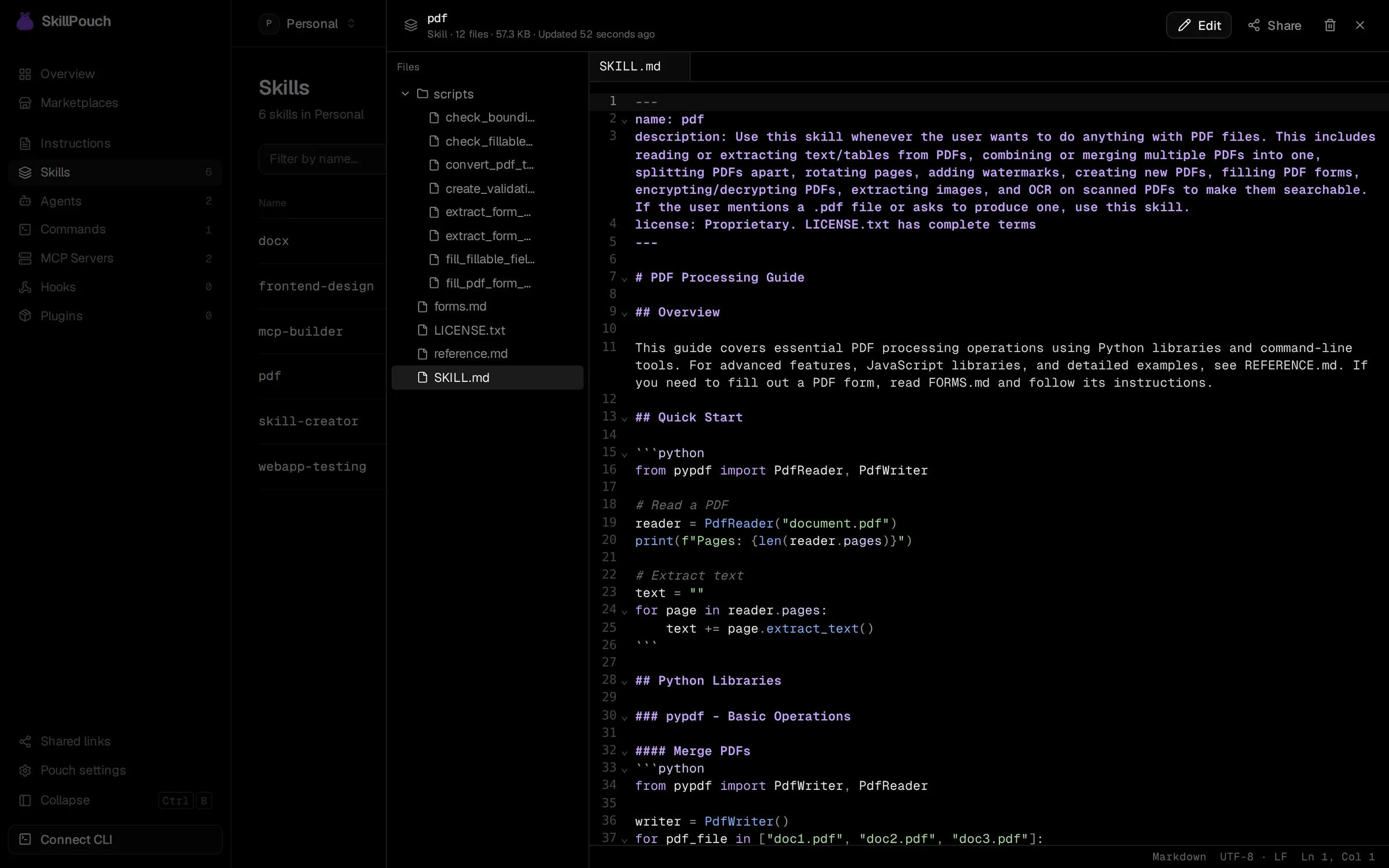The width and height of the screenshot is (1389, 868).
Task: Open the Personal workspace dropdown
Action: tap(308, 24)
